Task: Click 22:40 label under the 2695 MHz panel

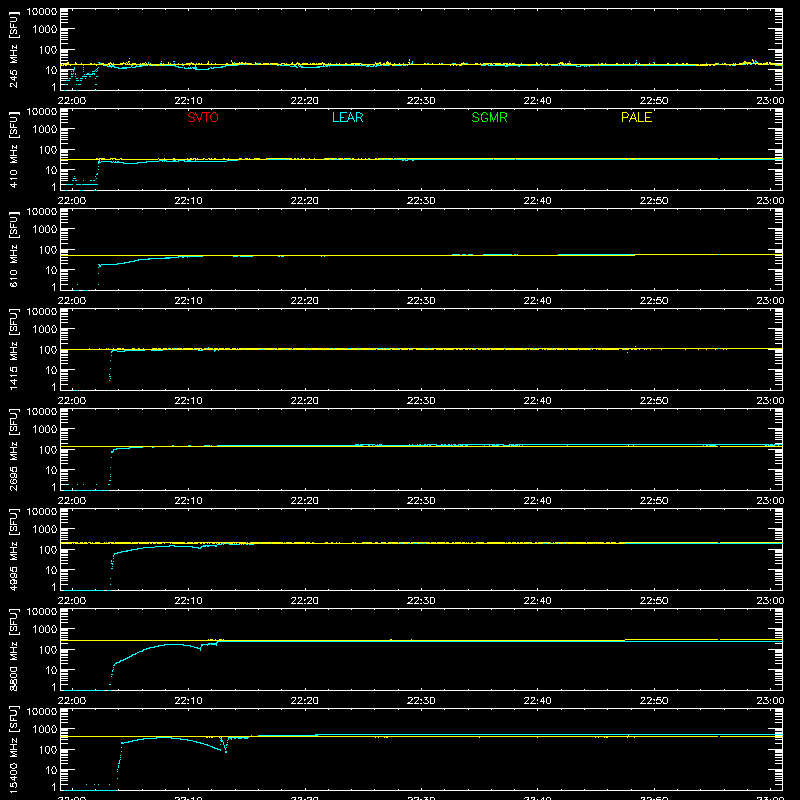Action: click(537, 501)
